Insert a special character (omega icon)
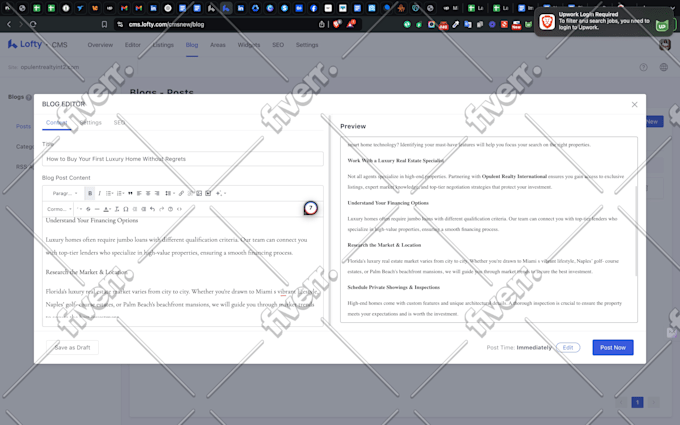This screenshot has width=680, height=425. (126, 209)
